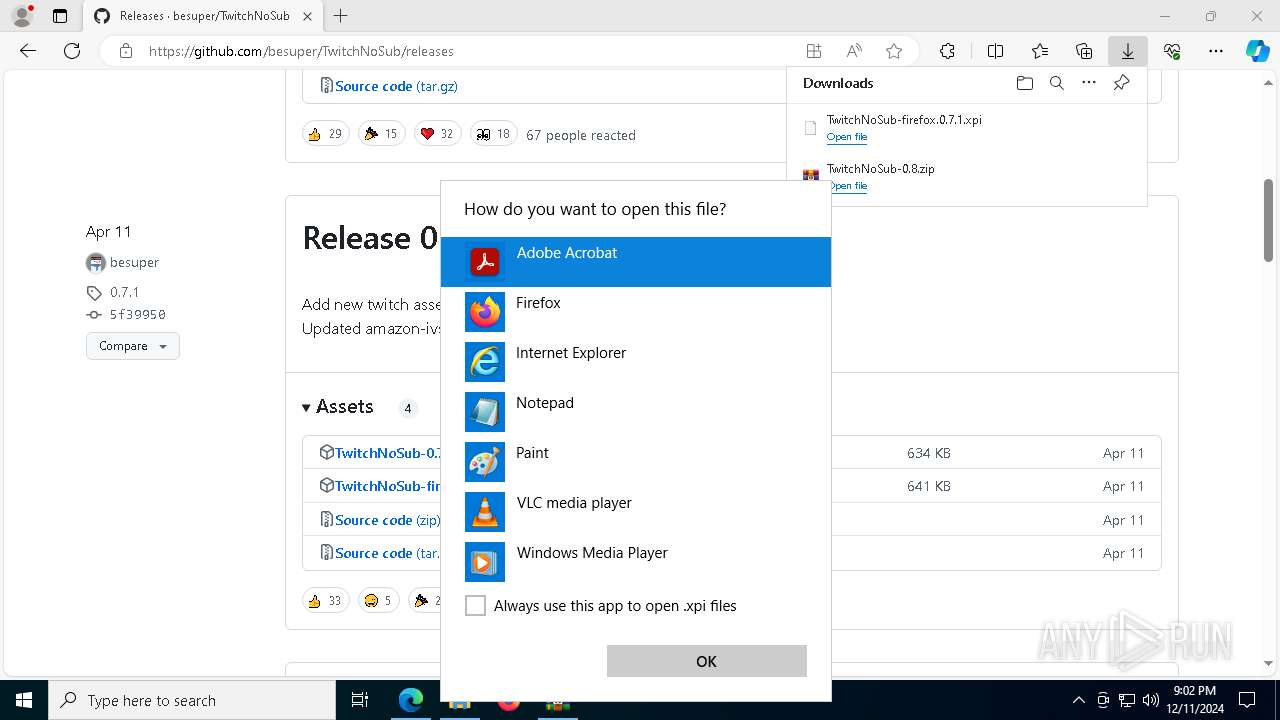1280x720 pixels.
Task: Pick Notepad to open the file
Action: pos(636,412)
